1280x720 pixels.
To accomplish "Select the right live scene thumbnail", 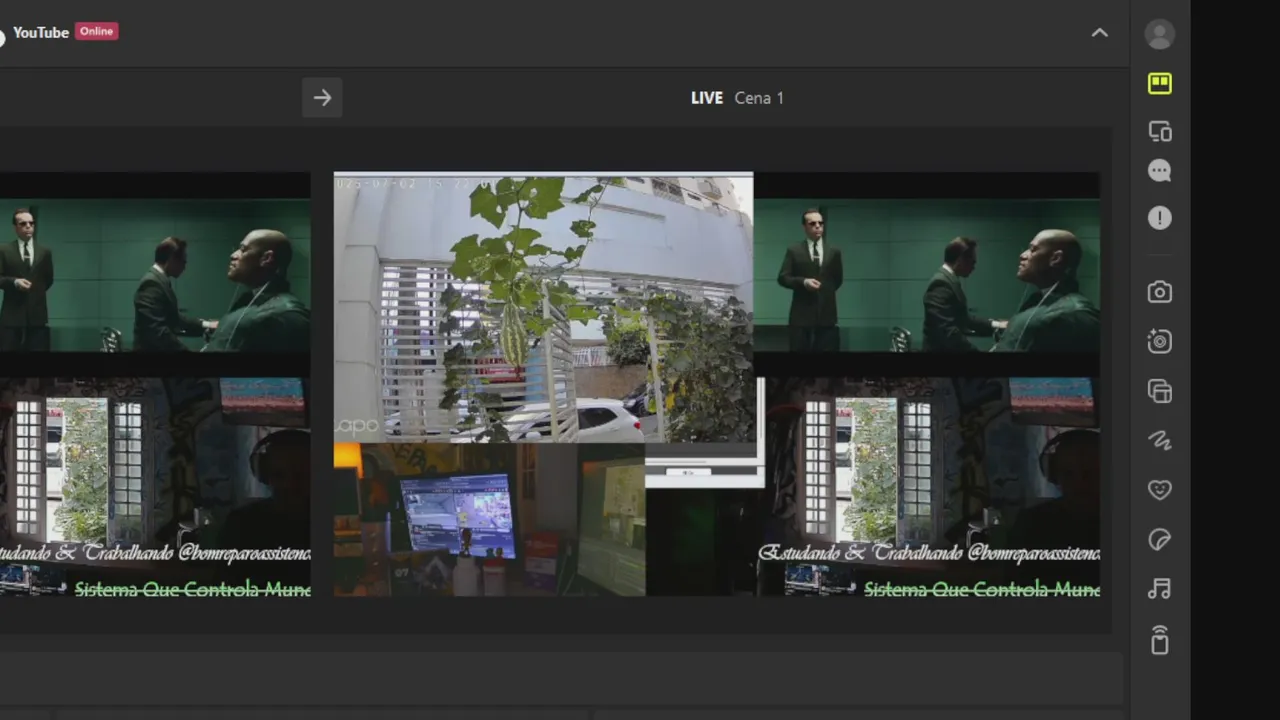I will 927,385.
